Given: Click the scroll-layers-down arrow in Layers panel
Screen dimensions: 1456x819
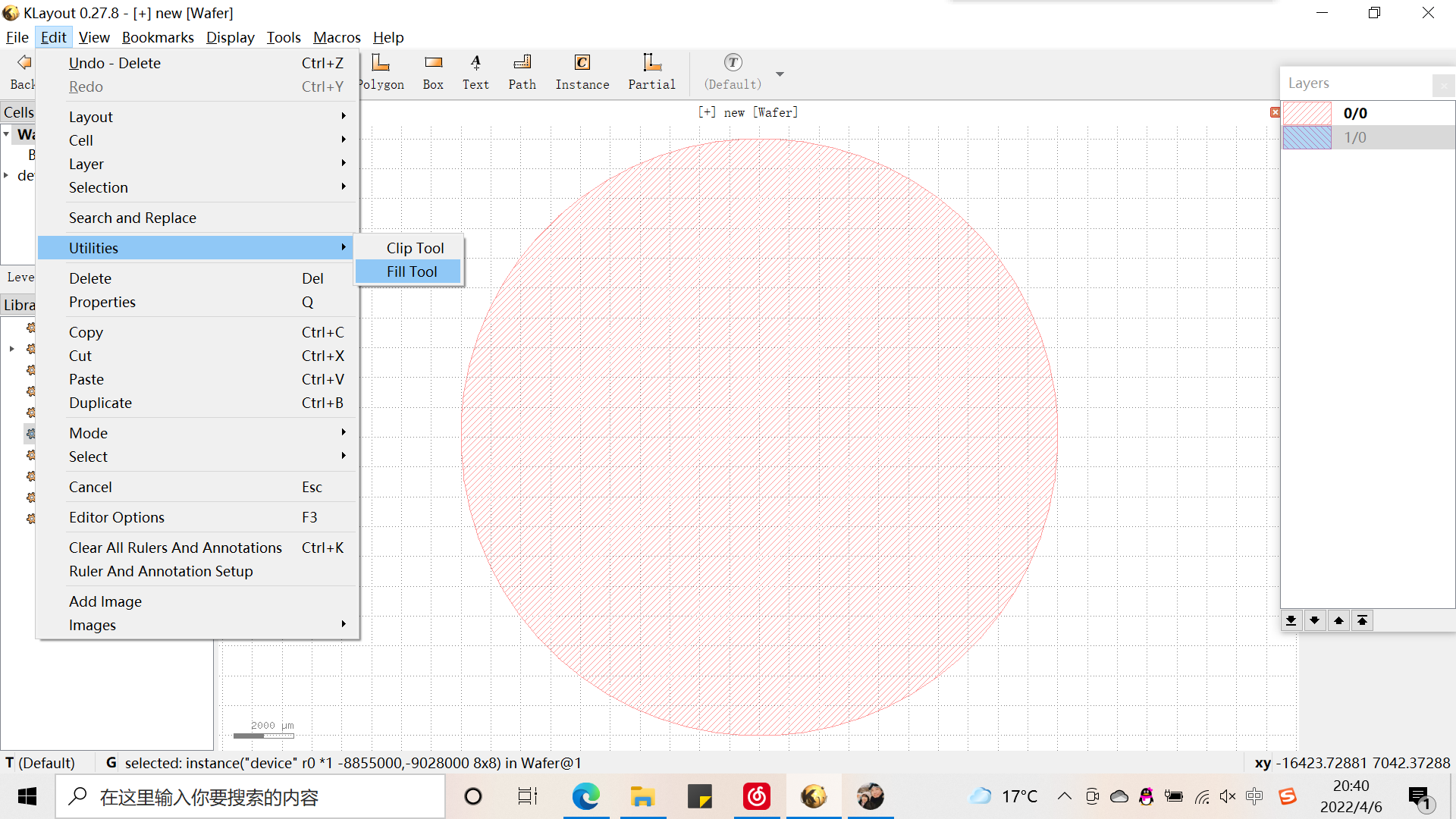Looking at the screenshot, I should pos(1315,620).
